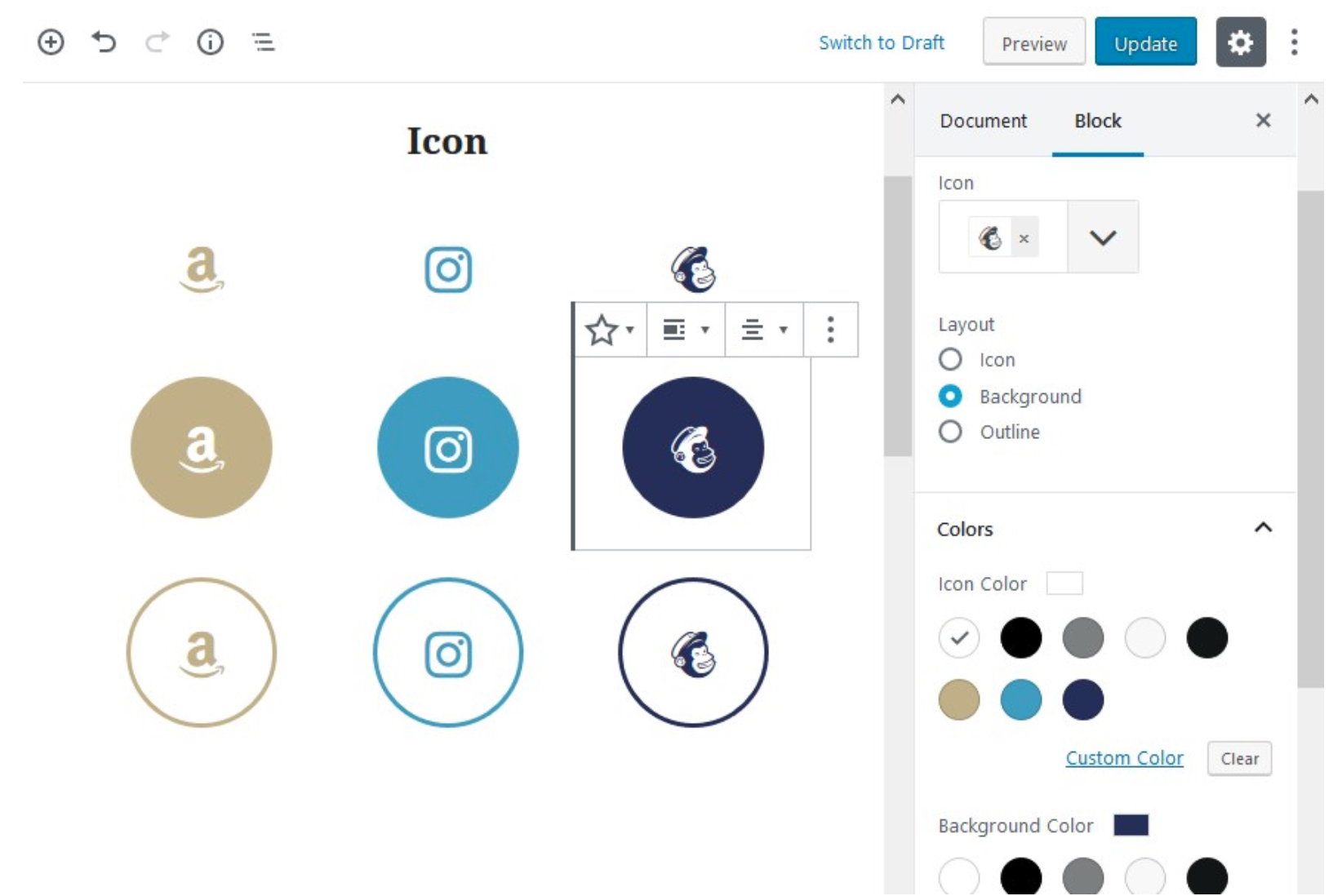The image size is (1342, 896).
Task: Click the Preview button
Action: (1034, 42)
